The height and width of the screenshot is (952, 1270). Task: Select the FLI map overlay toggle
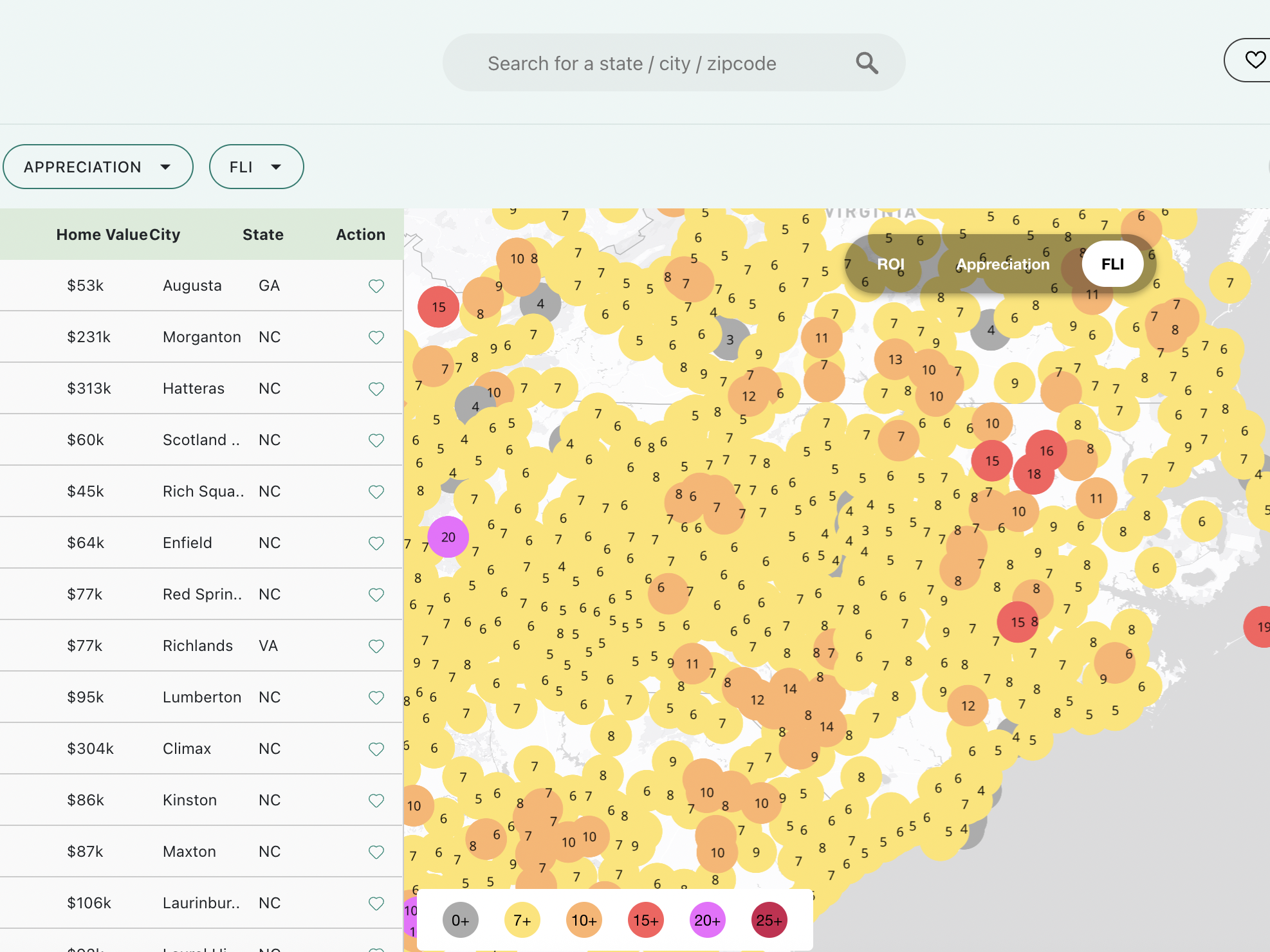pos(1112,264)
